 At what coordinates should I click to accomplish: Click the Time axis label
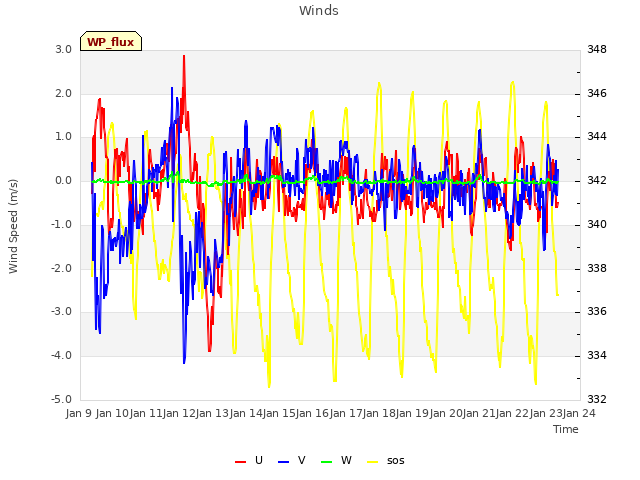(566, 429)
